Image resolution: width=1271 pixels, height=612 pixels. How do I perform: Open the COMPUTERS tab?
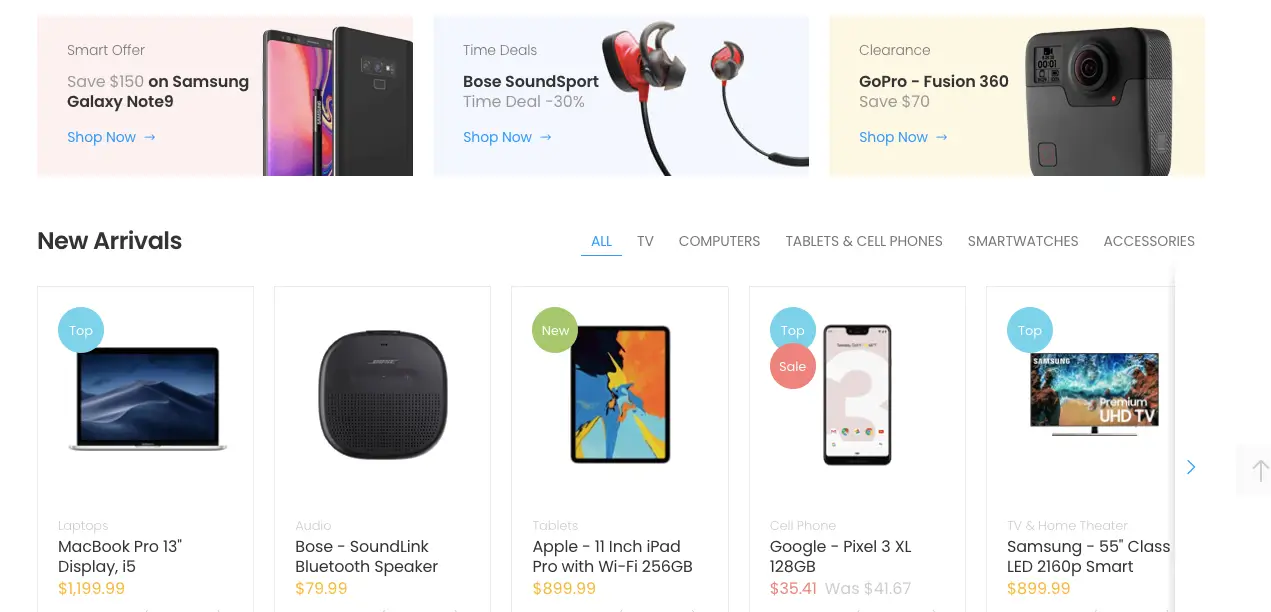click(719, 241)
